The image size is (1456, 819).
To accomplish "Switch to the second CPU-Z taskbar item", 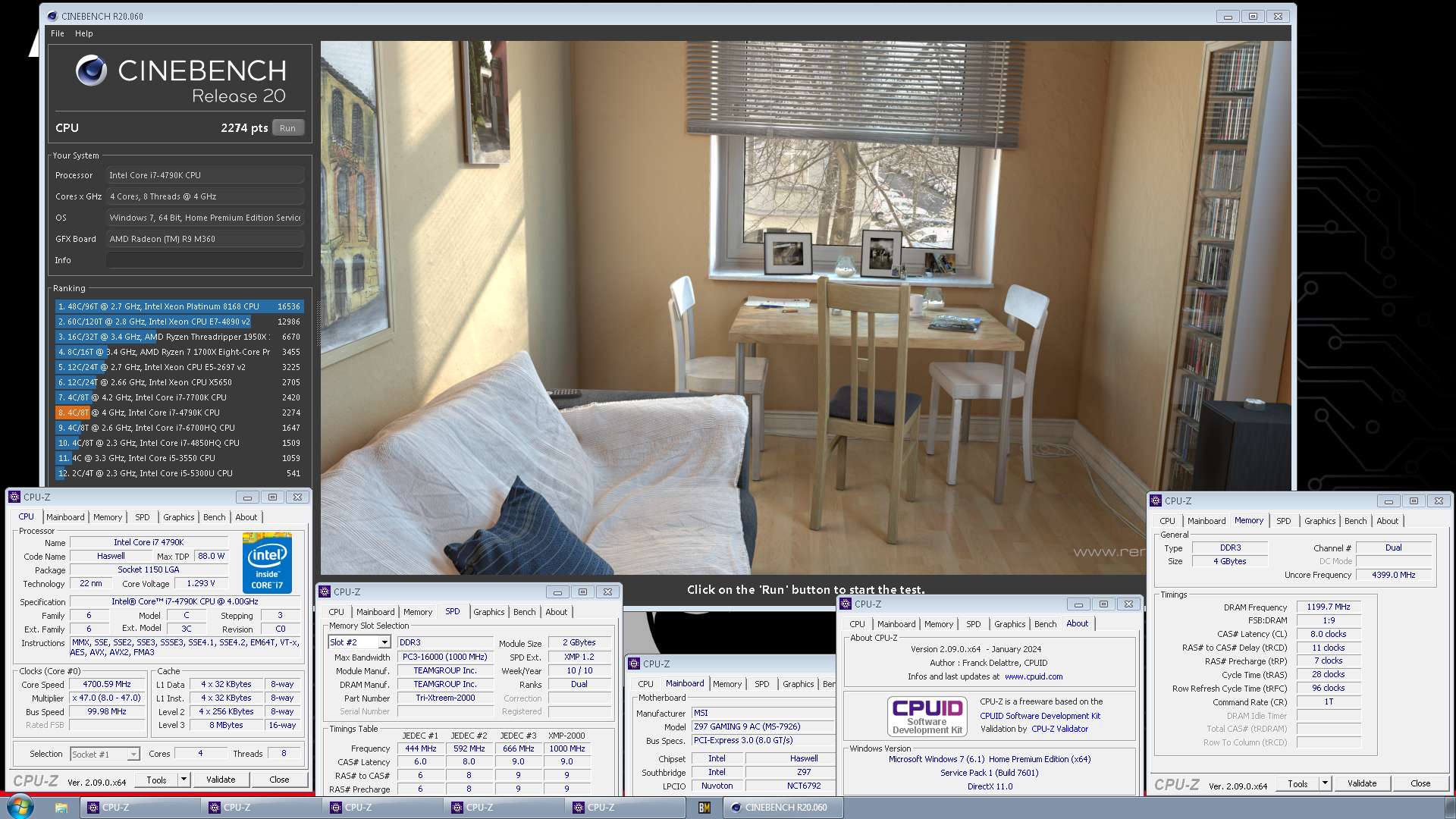I will pos(261,808).
